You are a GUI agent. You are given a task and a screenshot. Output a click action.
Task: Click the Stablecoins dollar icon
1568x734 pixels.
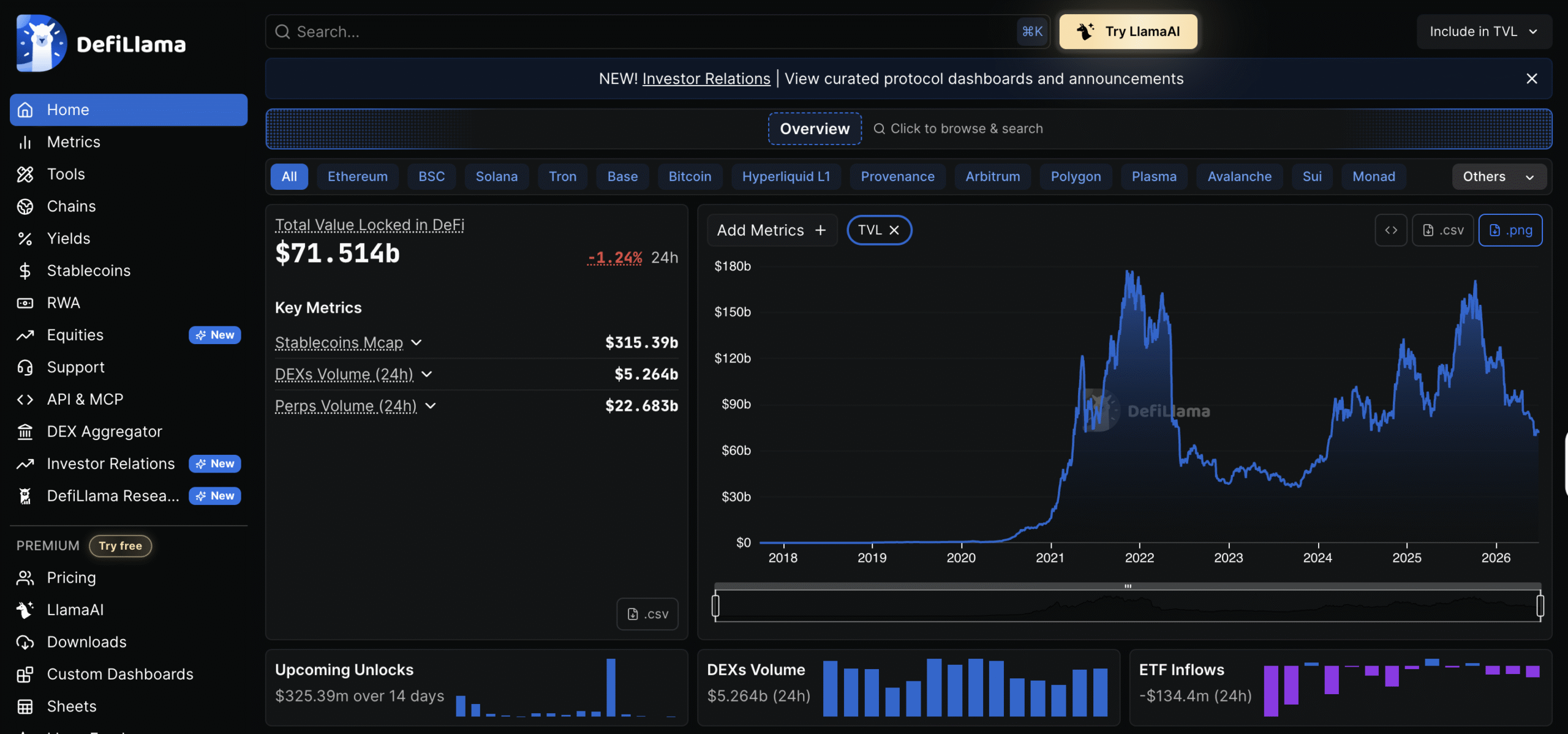24,271
